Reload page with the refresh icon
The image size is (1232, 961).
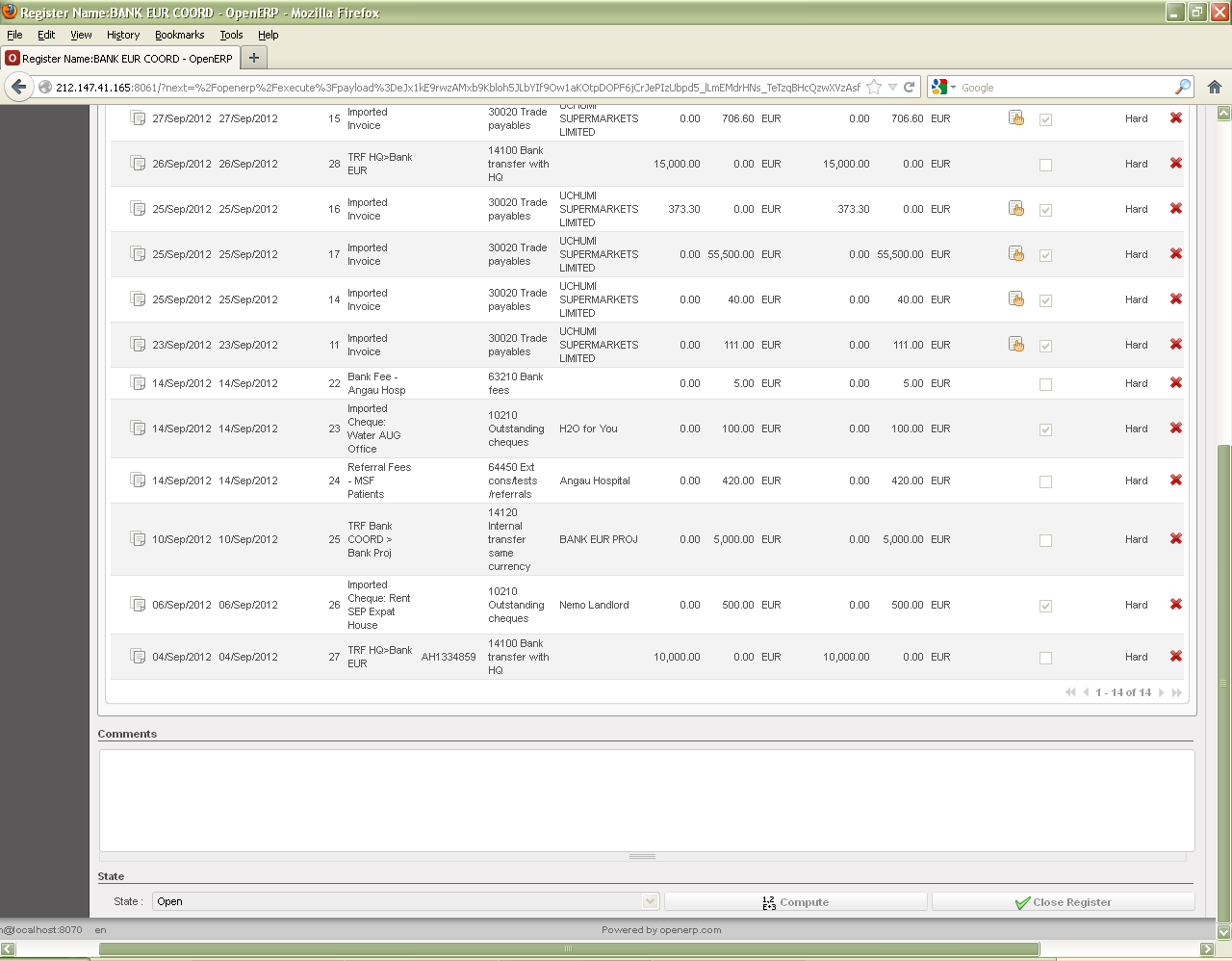point(909,87)
